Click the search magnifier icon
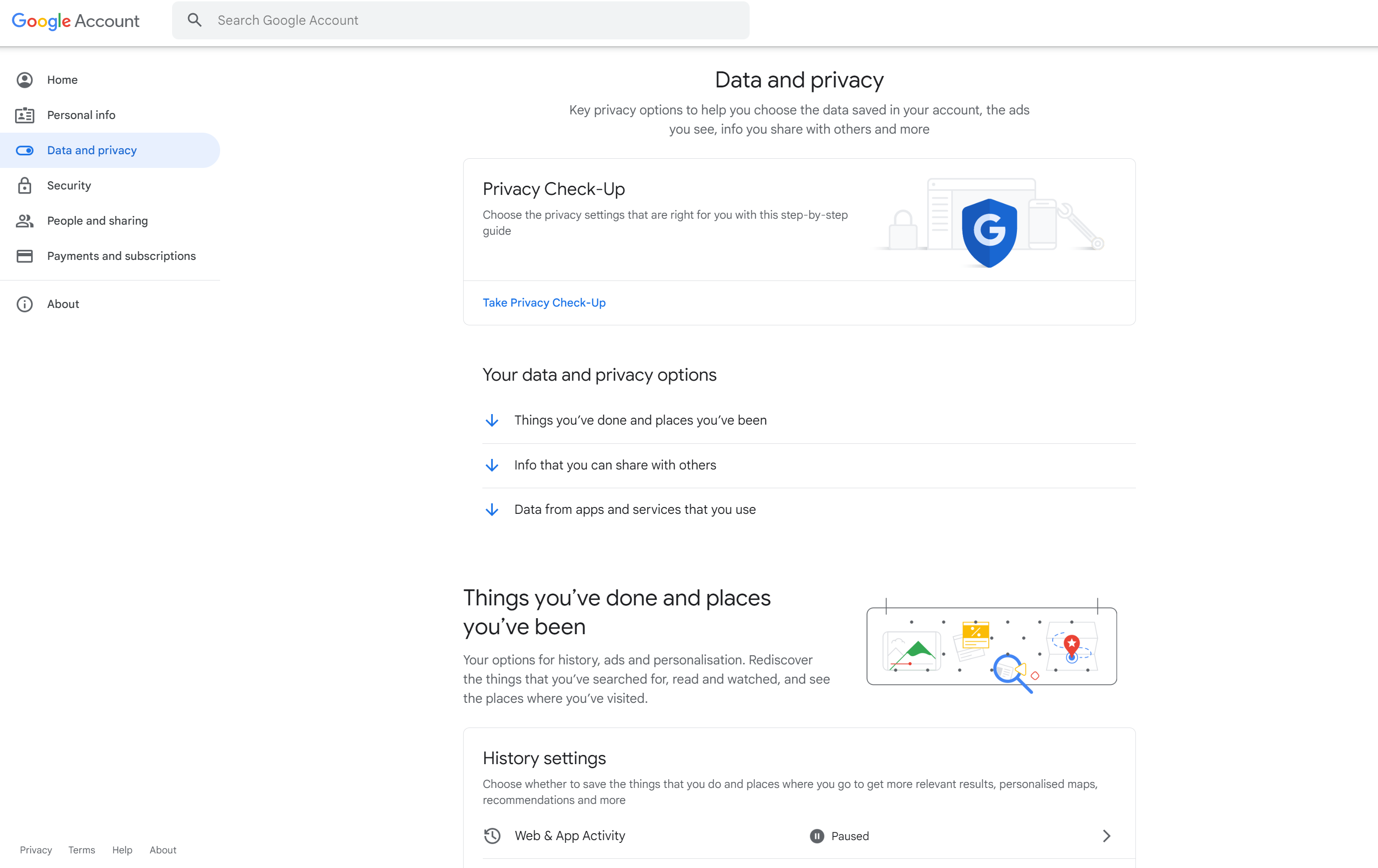 195,20
